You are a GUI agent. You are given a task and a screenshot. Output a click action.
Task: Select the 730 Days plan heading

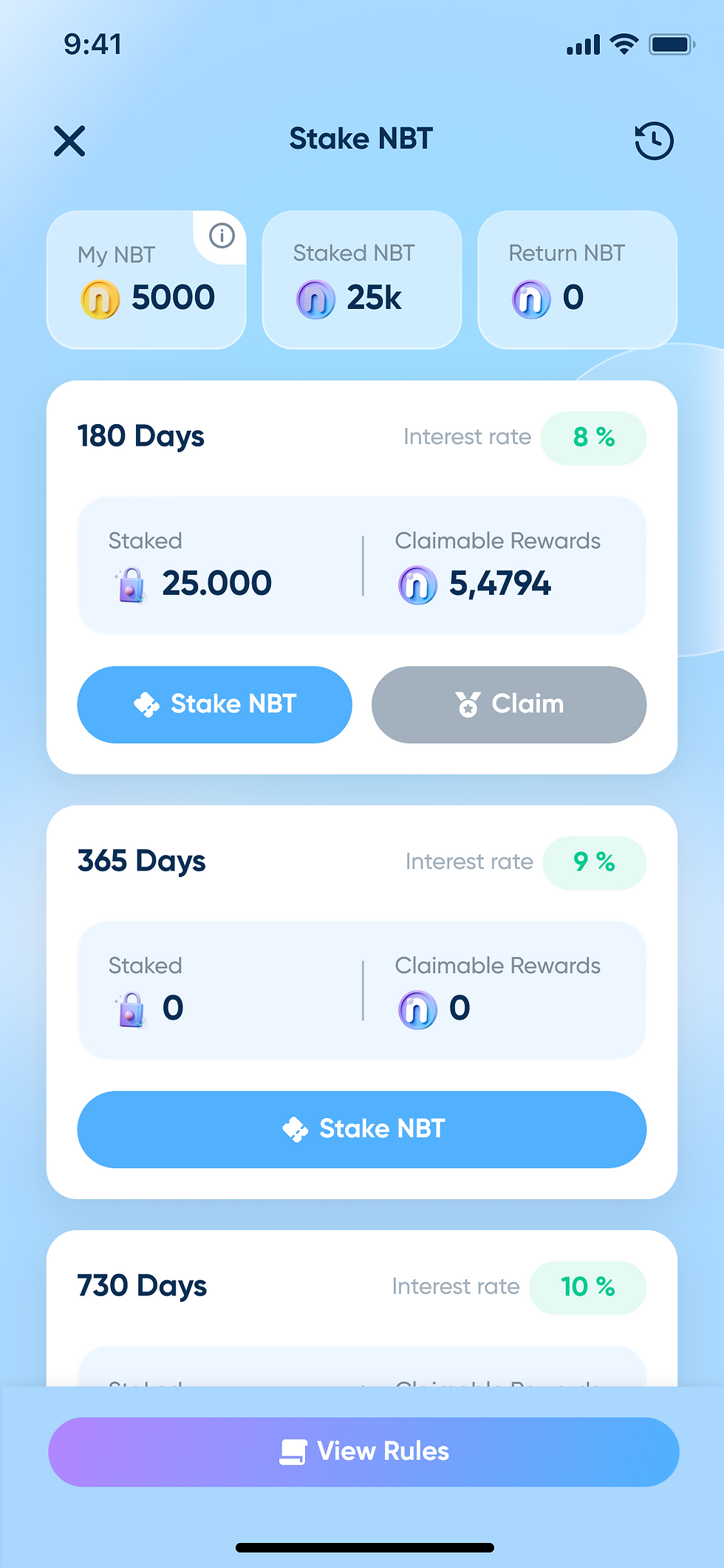click(142, 1286)
